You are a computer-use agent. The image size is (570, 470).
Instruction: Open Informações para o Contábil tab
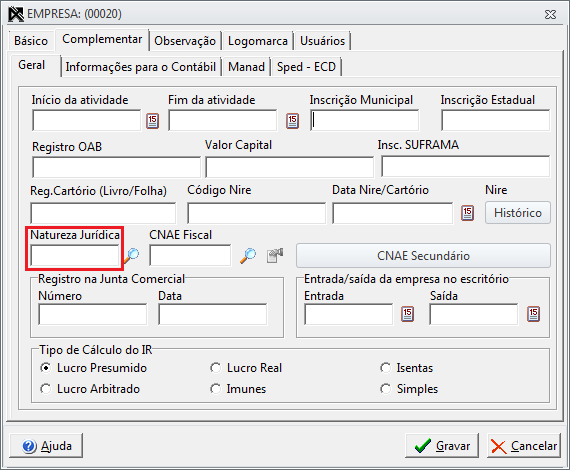point(141,67)
